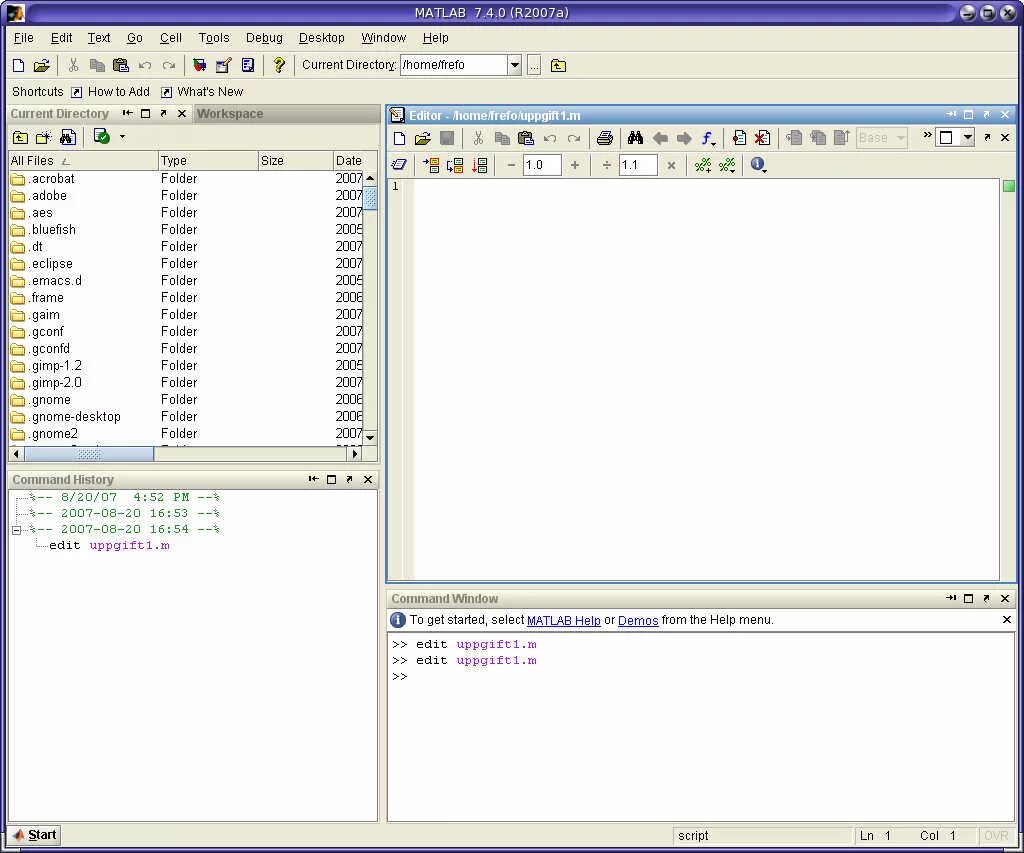
Task: Select the .eclipse folder row
Action: (185, 264)
